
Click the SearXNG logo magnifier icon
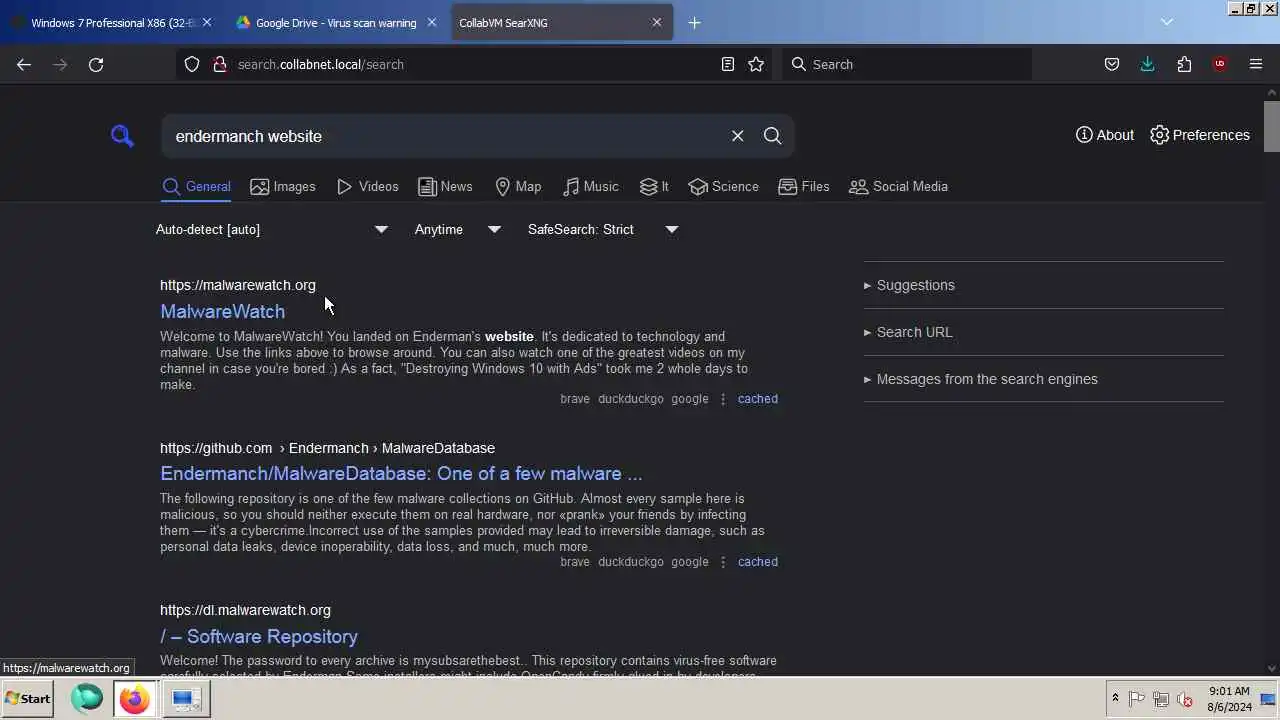pos(122,136)
